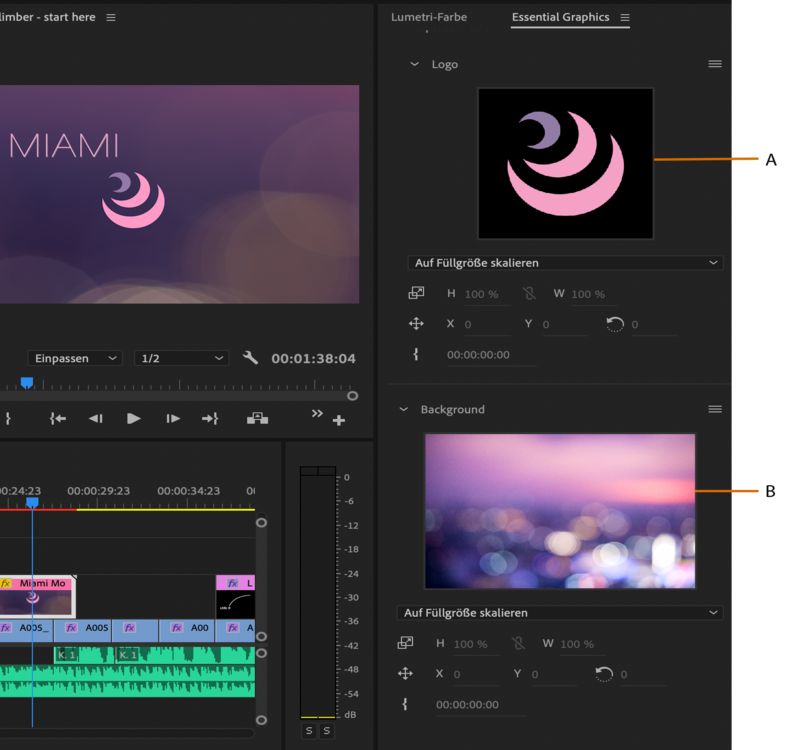Select the Essential Graphics tab
This screenshot has width=786, height=750.
(560, 17)
